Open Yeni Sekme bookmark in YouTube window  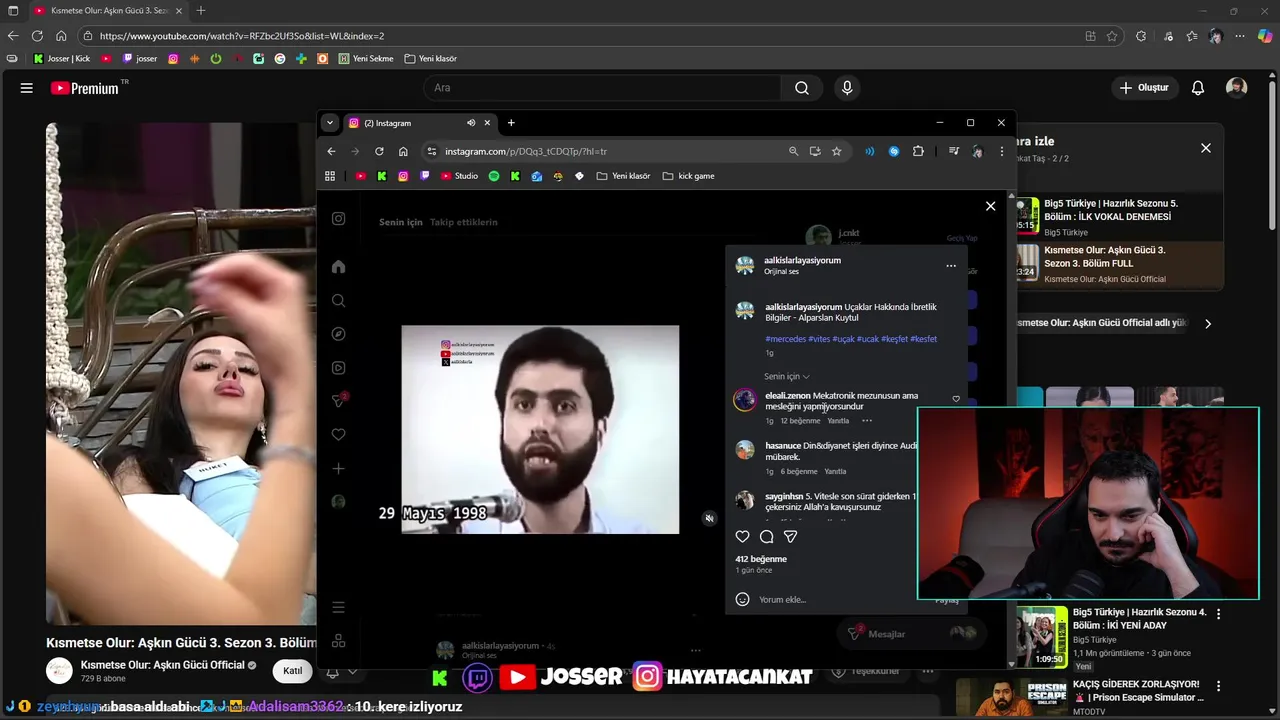(366, 59)
